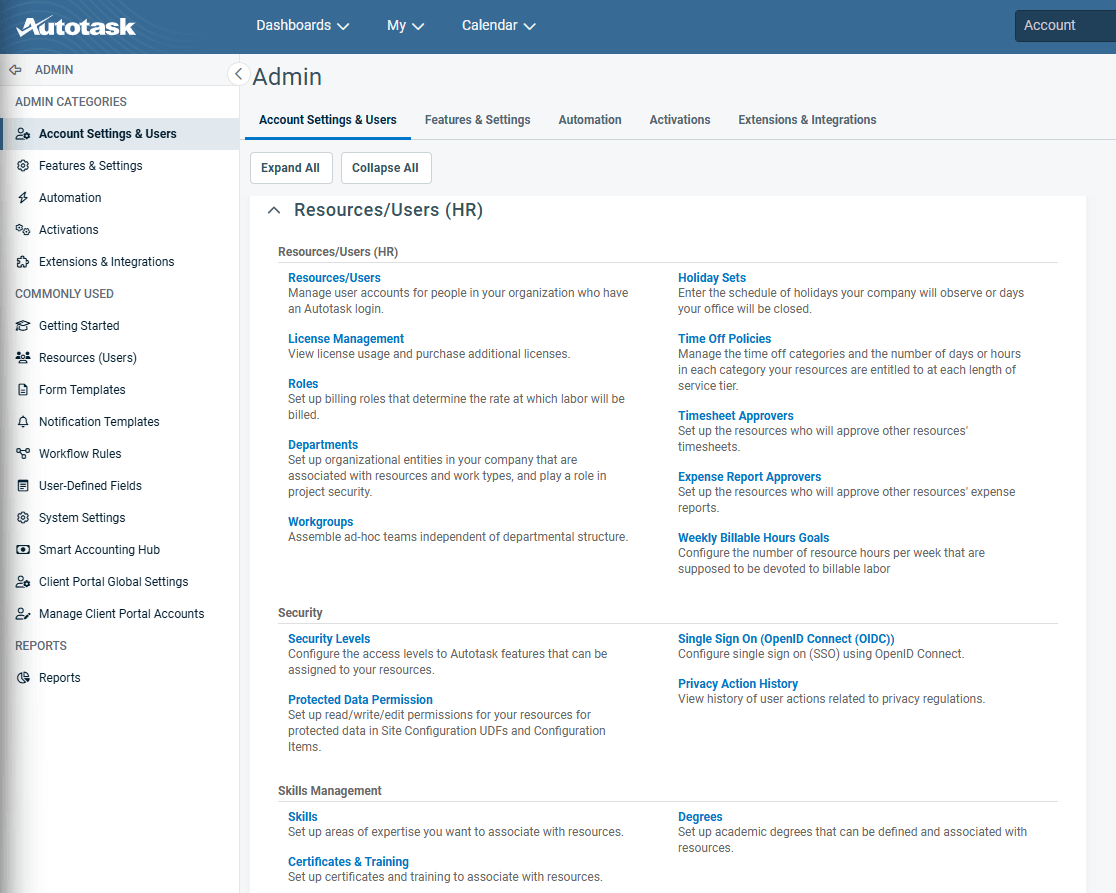Viewport: 1116px width, 893px height.
Task: Switch to the Automation tab
Action: pos(589,120)
